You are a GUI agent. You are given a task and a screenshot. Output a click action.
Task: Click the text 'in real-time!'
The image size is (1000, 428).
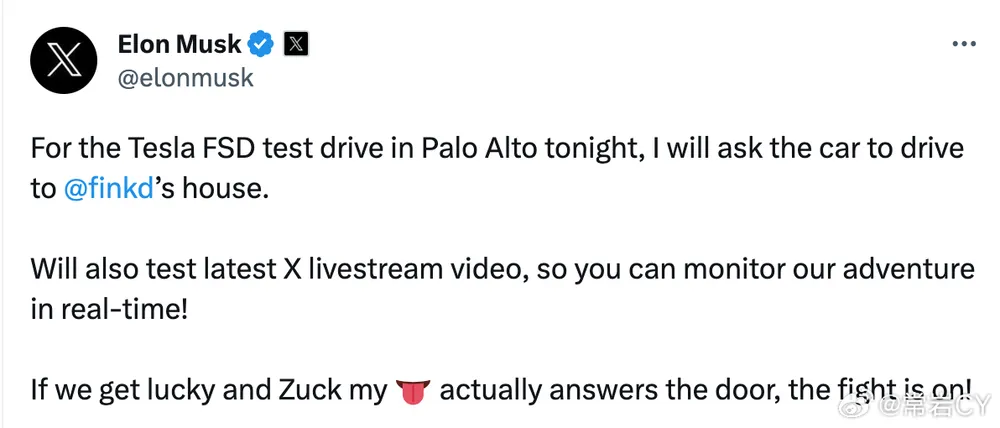(x=109, y=311)
